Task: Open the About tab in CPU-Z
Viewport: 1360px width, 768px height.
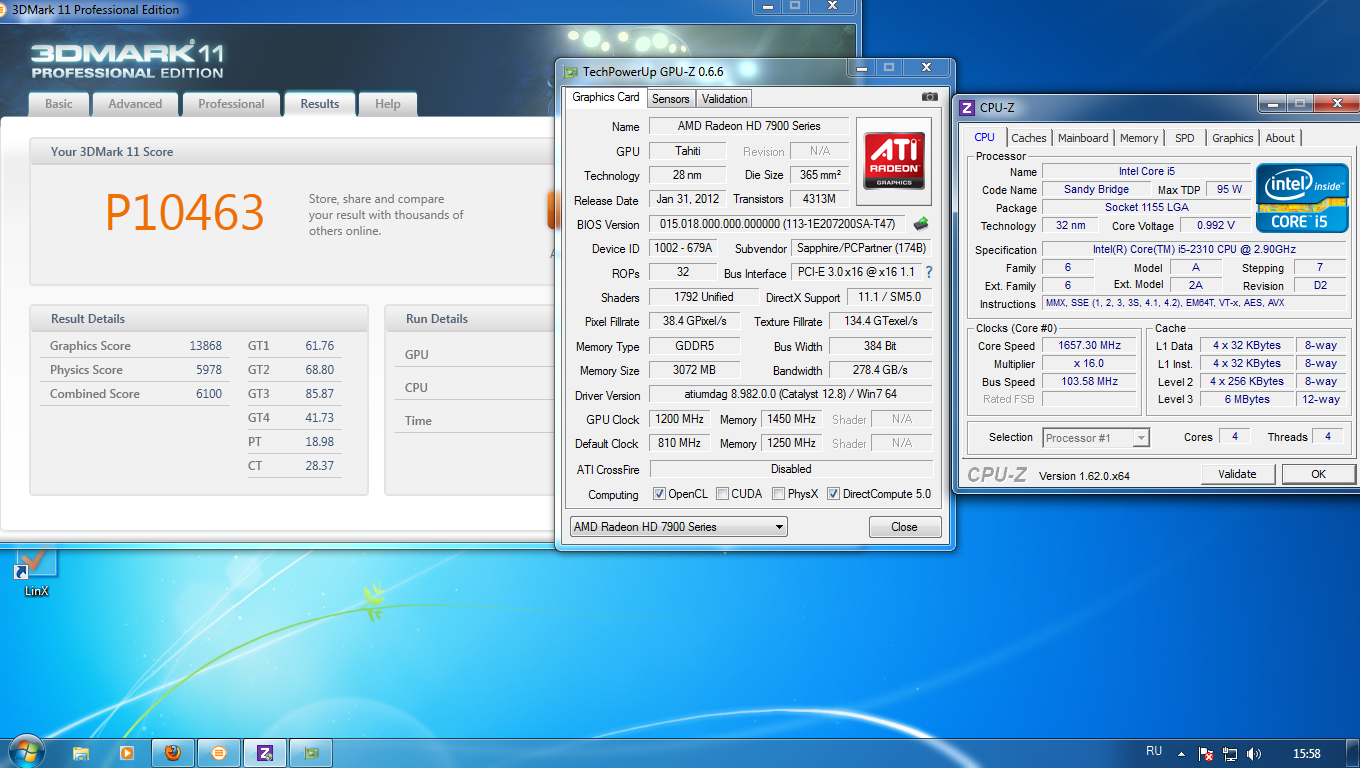Action: (x=1280, y=138)
